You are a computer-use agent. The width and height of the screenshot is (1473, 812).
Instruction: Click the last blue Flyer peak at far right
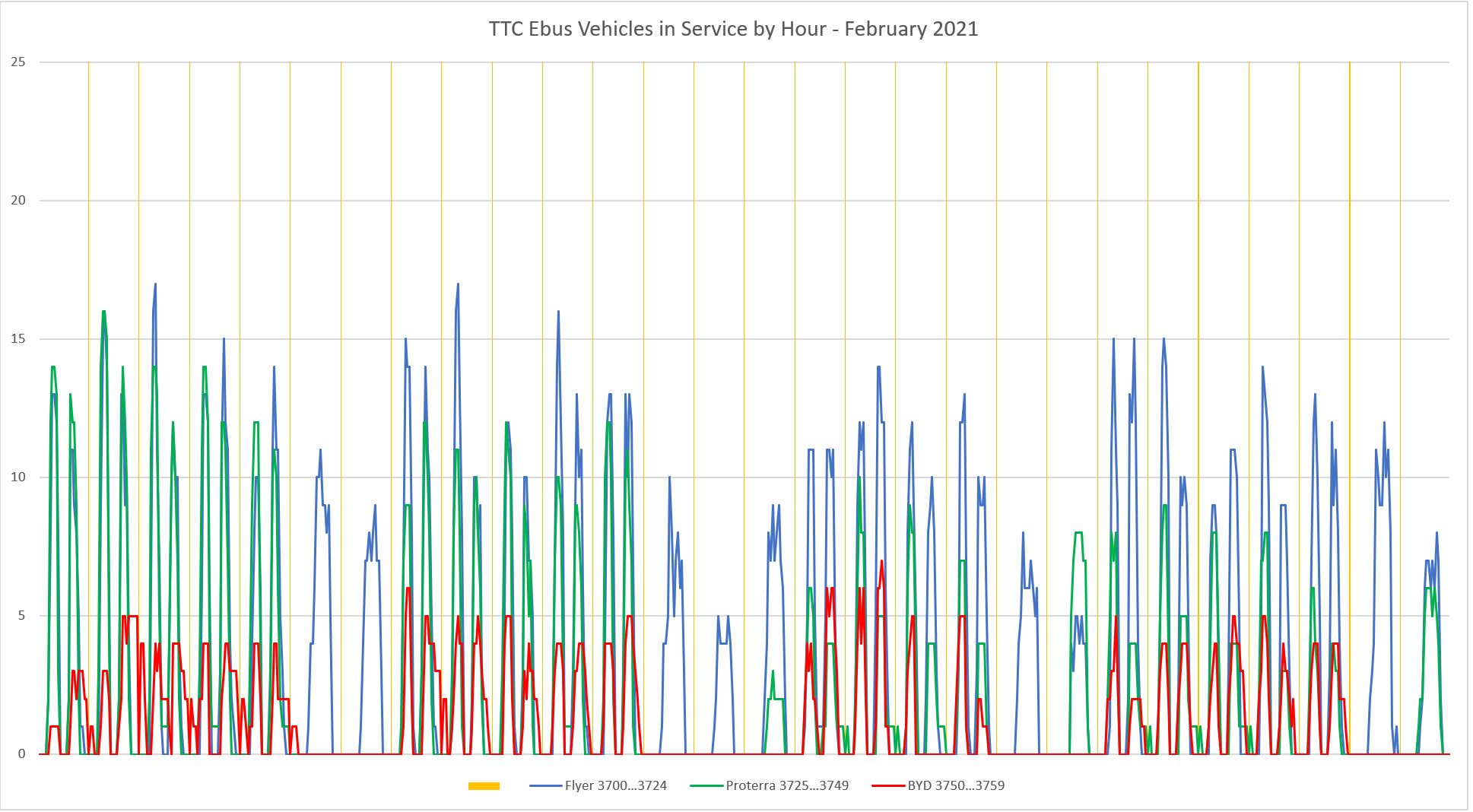(x=1436, y=533)
